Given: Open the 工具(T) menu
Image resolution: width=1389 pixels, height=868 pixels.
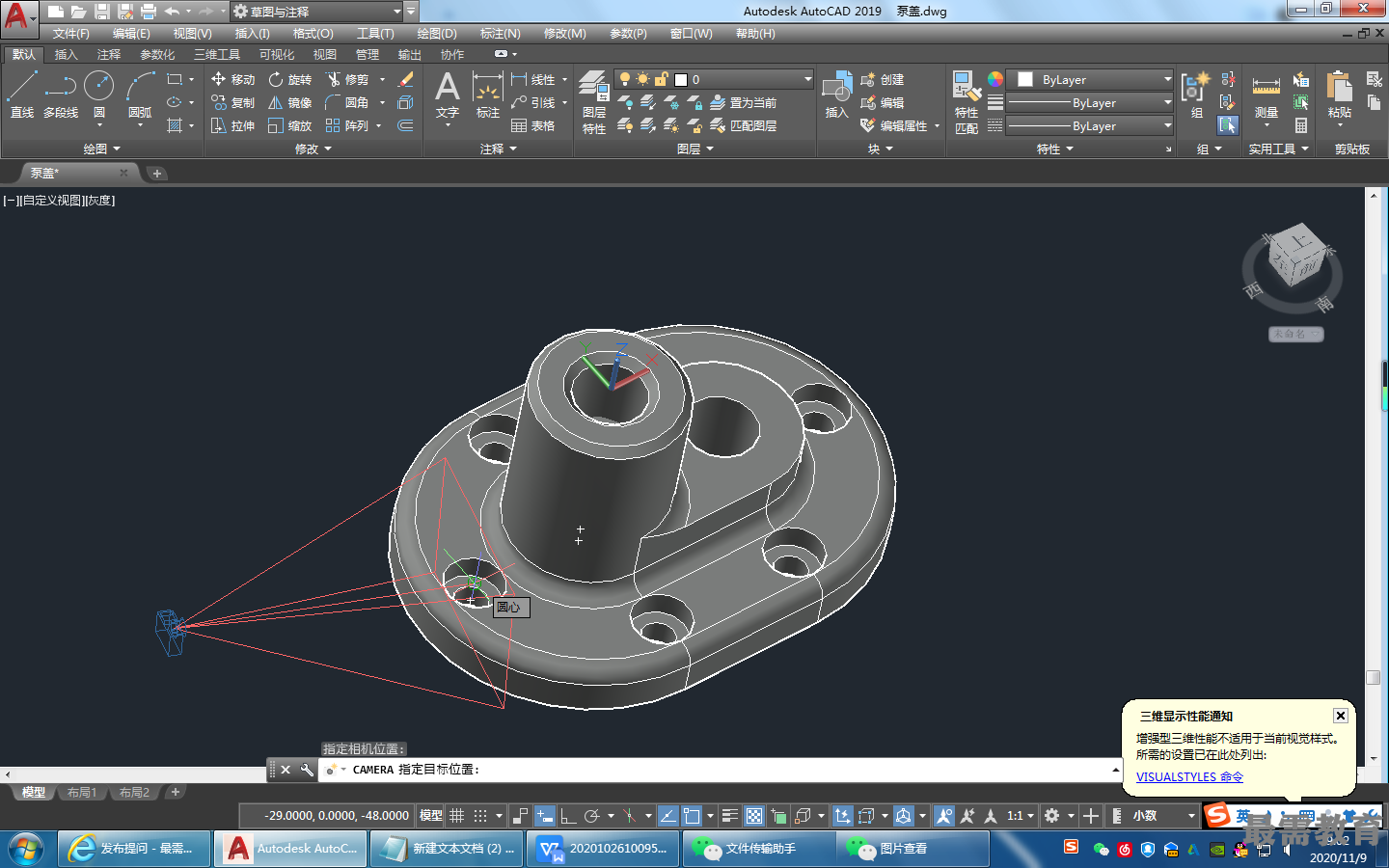Looking at the screenshot, I should pyautogui.click(x=375, y=34).
